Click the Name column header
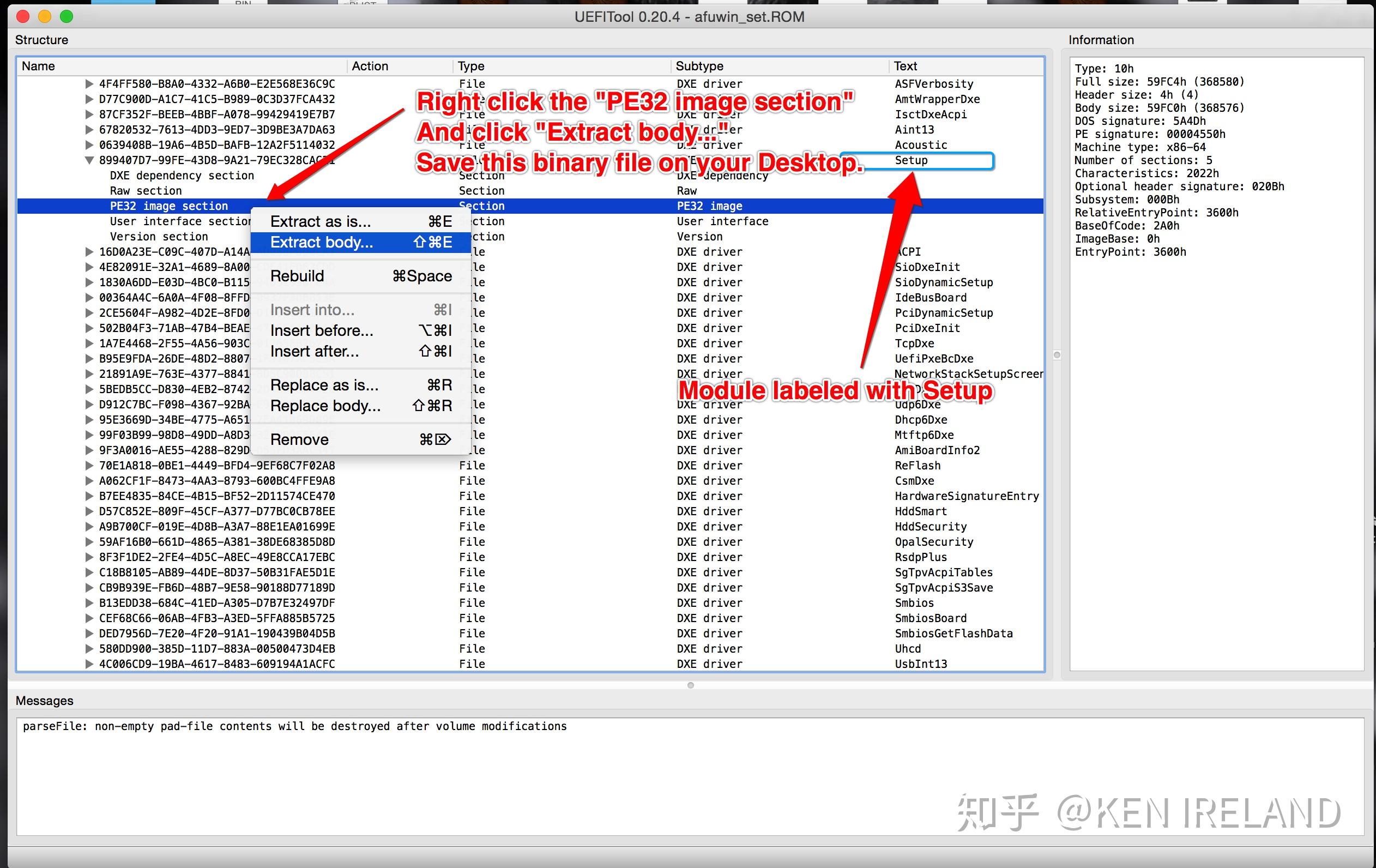Screen dimensions: 1376x868 (x=38, y=66)
